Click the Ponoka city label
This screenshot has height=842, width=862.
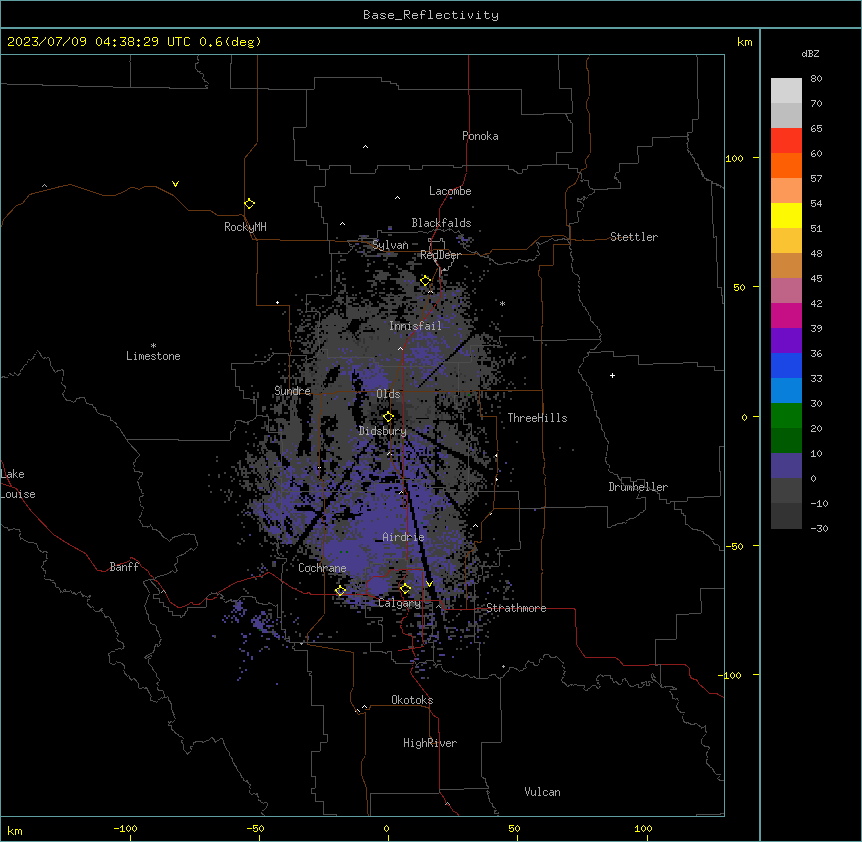[x=480, y=136]
